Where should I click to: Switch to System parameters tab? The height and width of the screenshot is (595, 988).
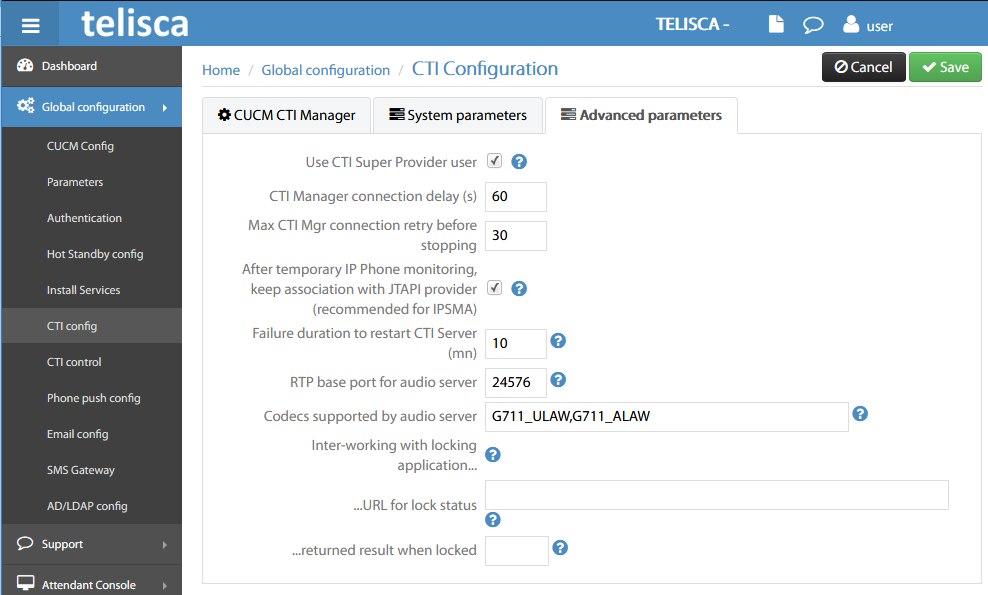(458, 115)
